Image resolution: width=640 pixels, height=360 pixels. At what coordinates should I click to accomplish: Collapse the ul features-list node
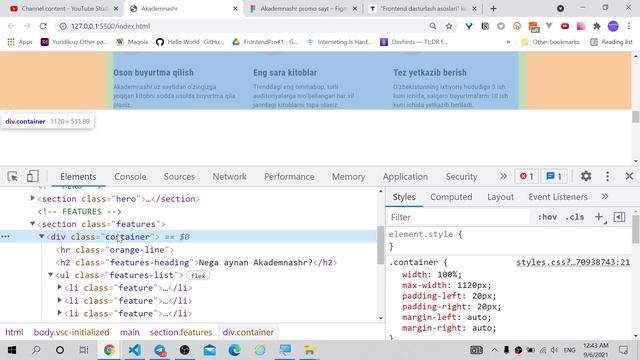click(51, 275)
